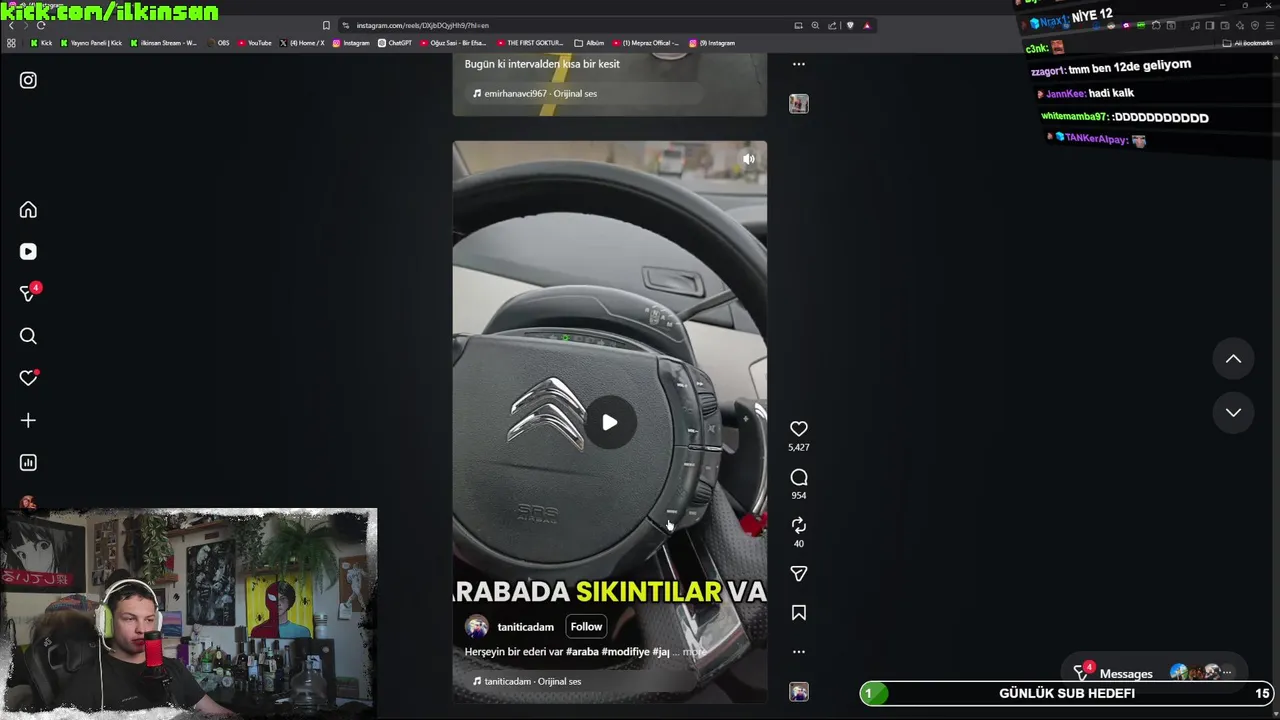Screen dimensions: 1280x720
Task: Open the Reels section in the sidebar
Action: click(28, 252)
